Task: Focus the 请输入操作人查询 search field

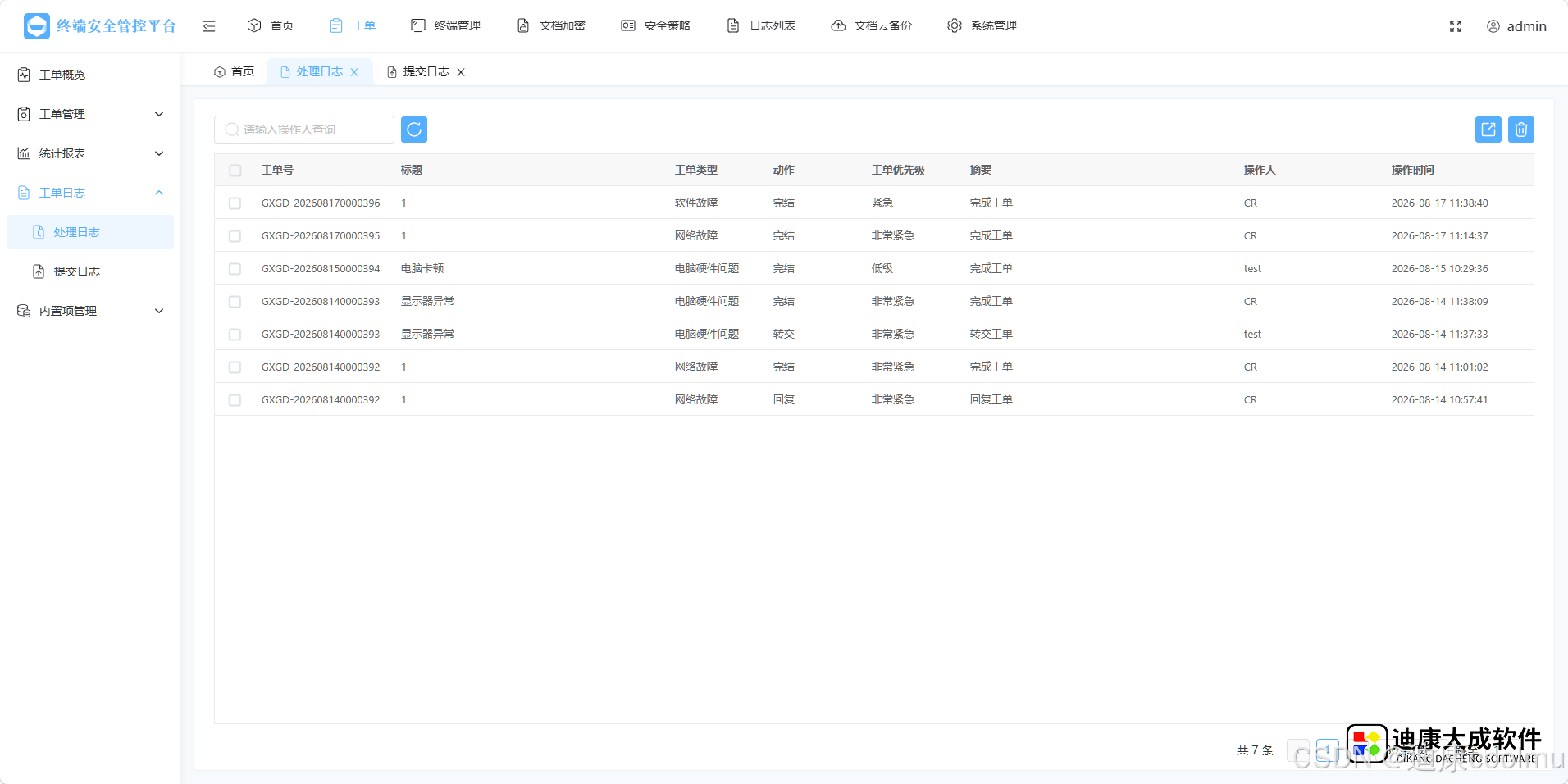Action: [304, 130]
